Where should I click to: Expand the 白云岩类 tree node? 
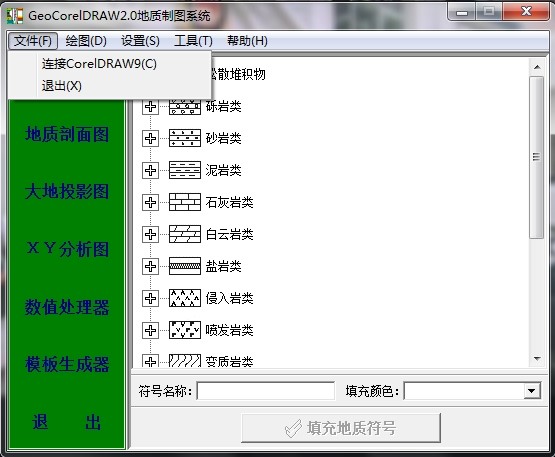tap(150, 234)
